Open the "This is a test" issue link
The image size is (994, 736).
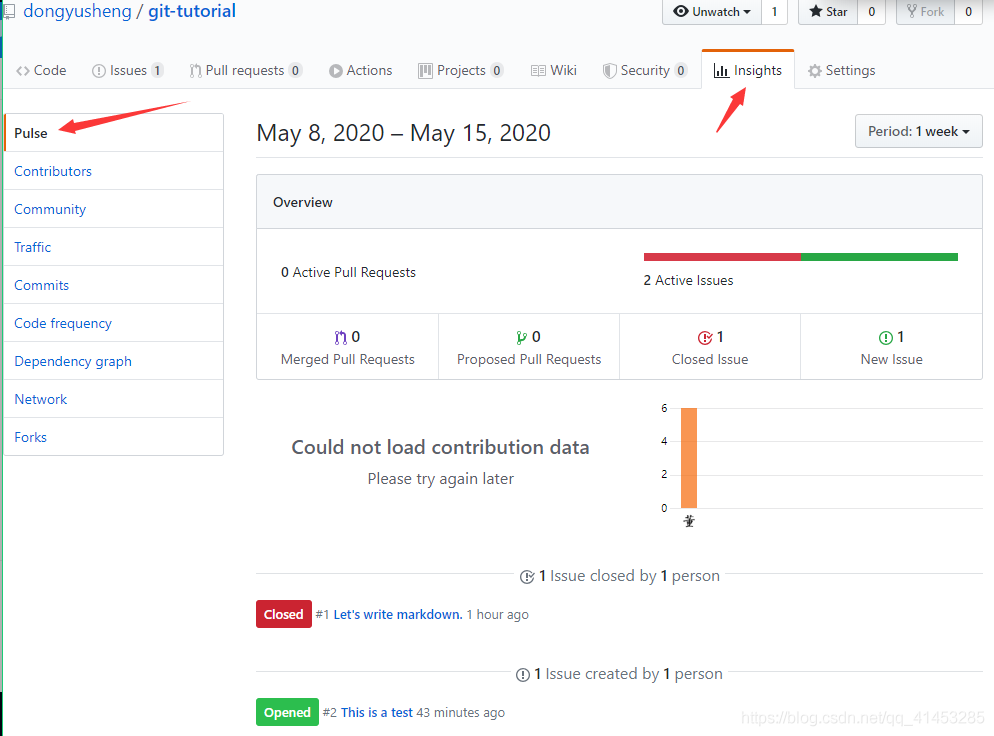tap(377, 713)
